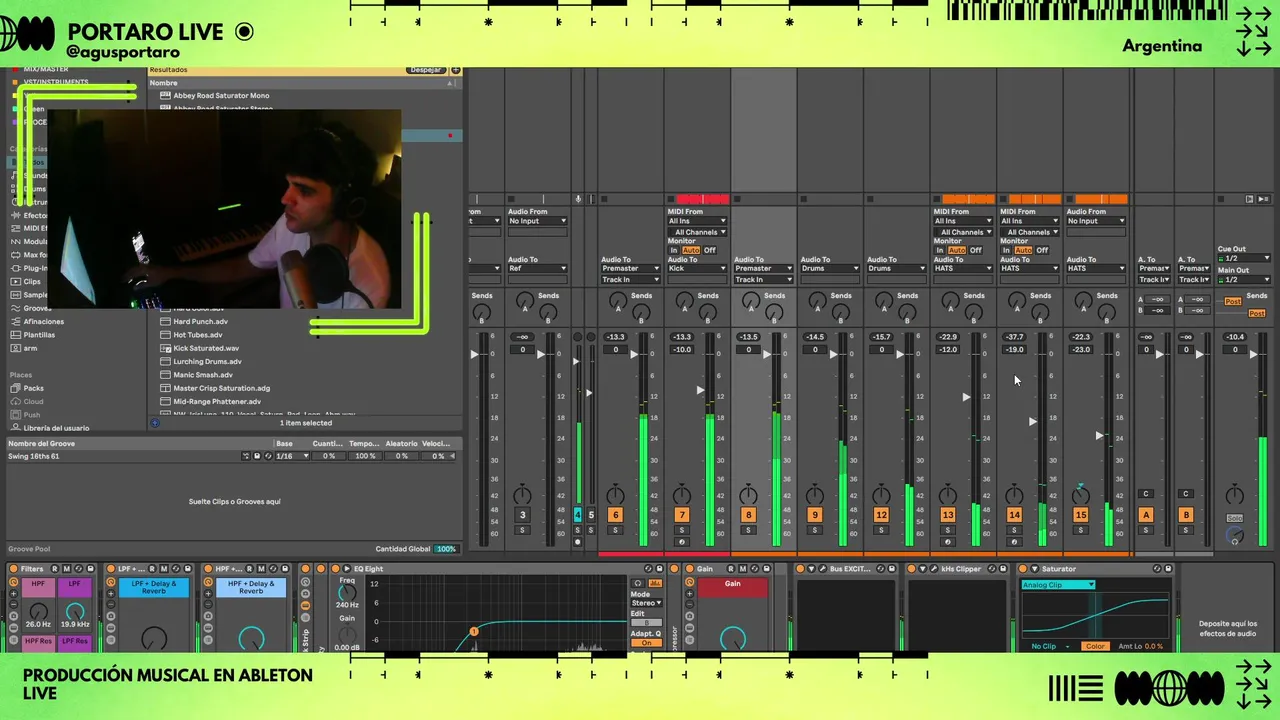Click the Despejar button in the browser
The width and height of the screenshot is (1280, 720).
[x=426, y=70]
